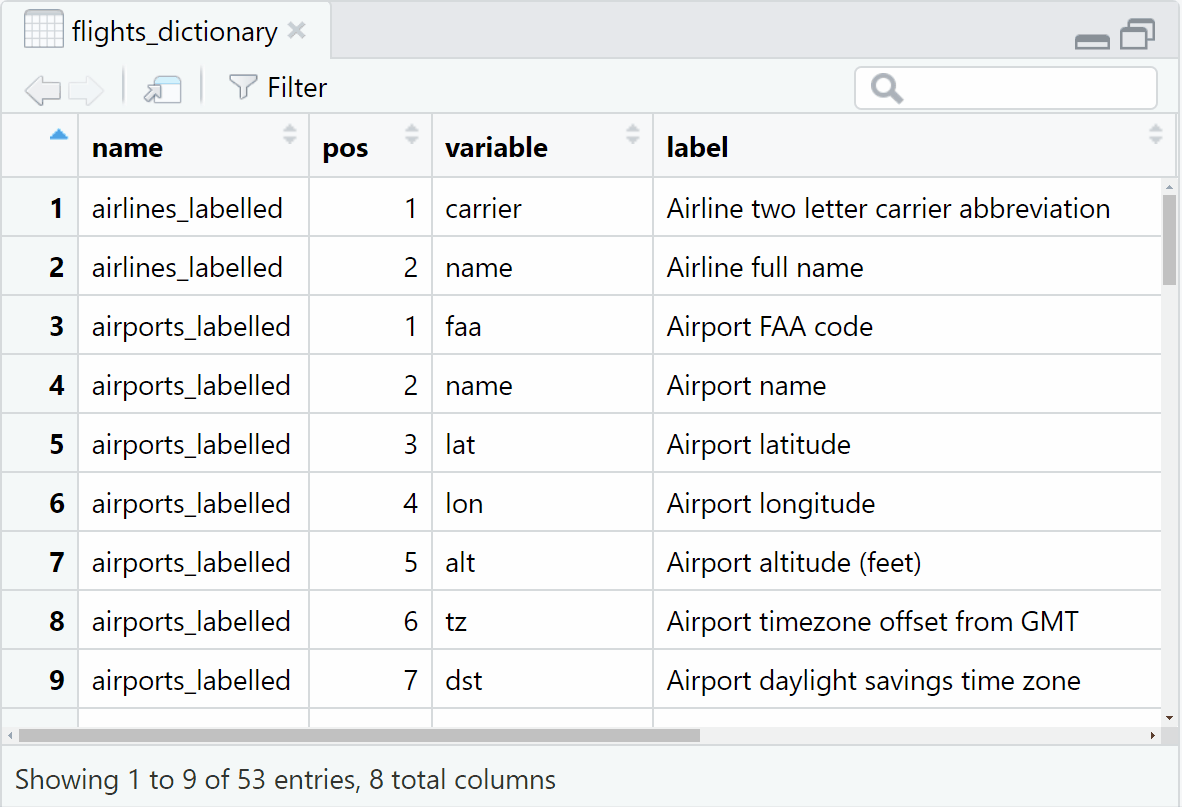Maximize the data viewer pane
This screenshot has width=1182, height=807.
1137,35
